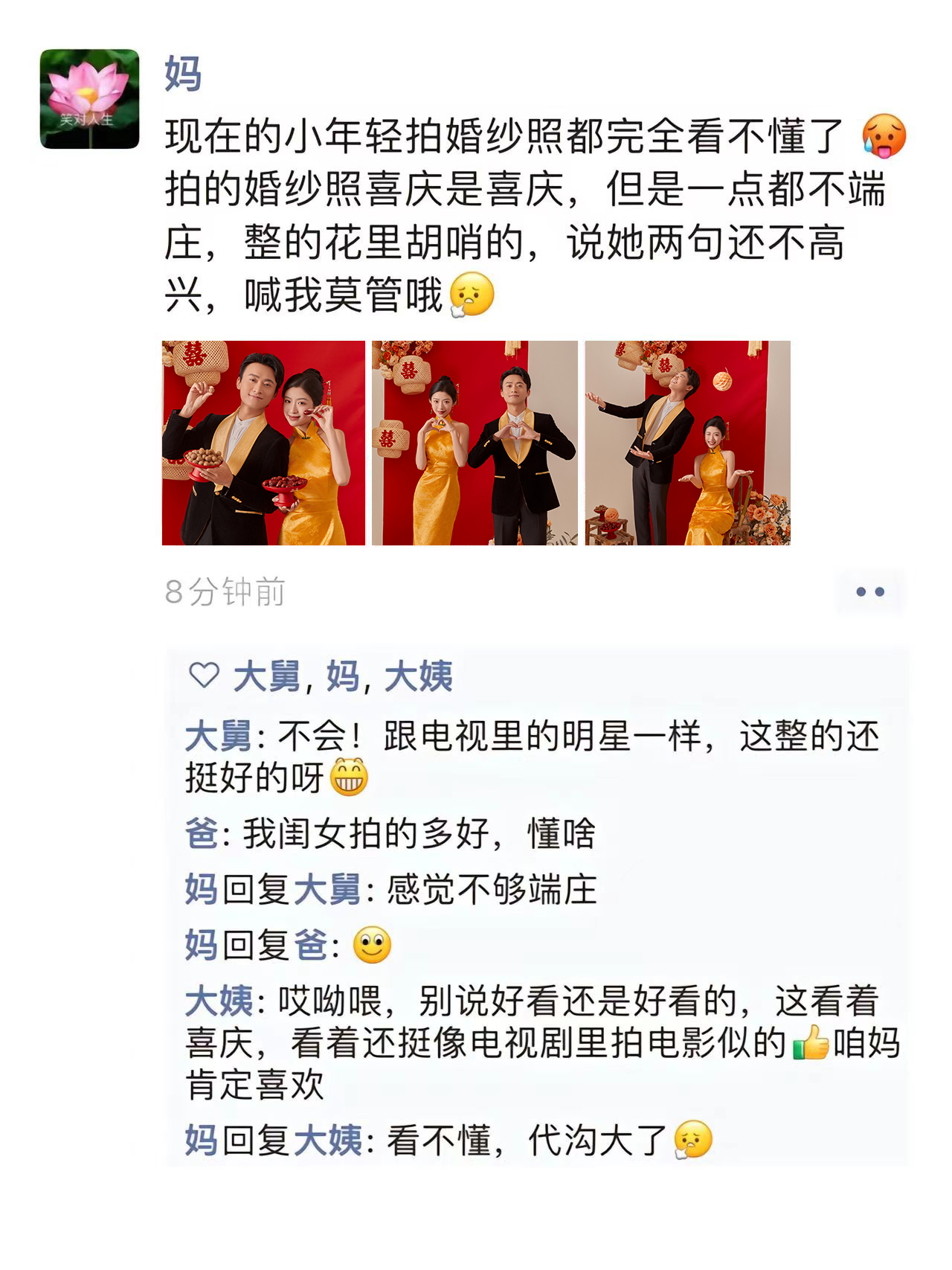Click the smiley emoji replying to 爸
Viewport: 952px width, 1270px height.
[x=372, y=945]
